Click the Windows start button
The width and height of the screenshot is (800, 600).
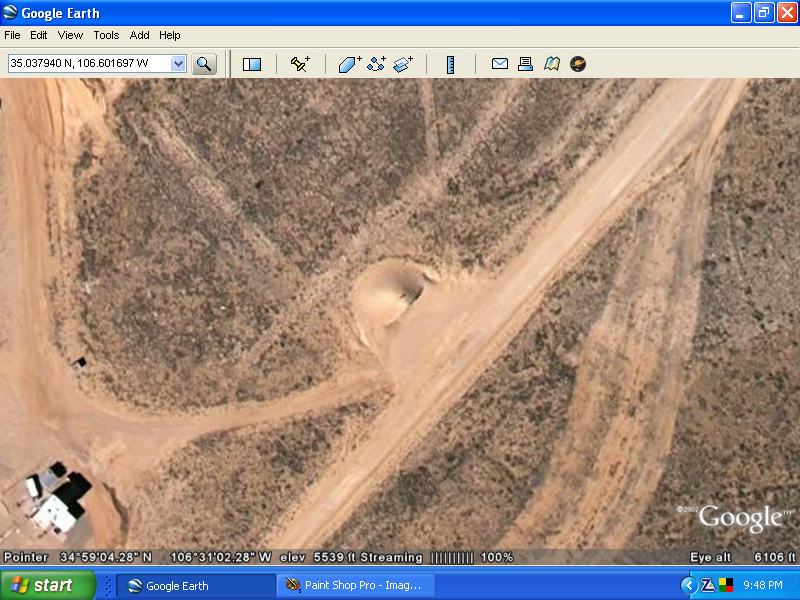click(47, 585)
